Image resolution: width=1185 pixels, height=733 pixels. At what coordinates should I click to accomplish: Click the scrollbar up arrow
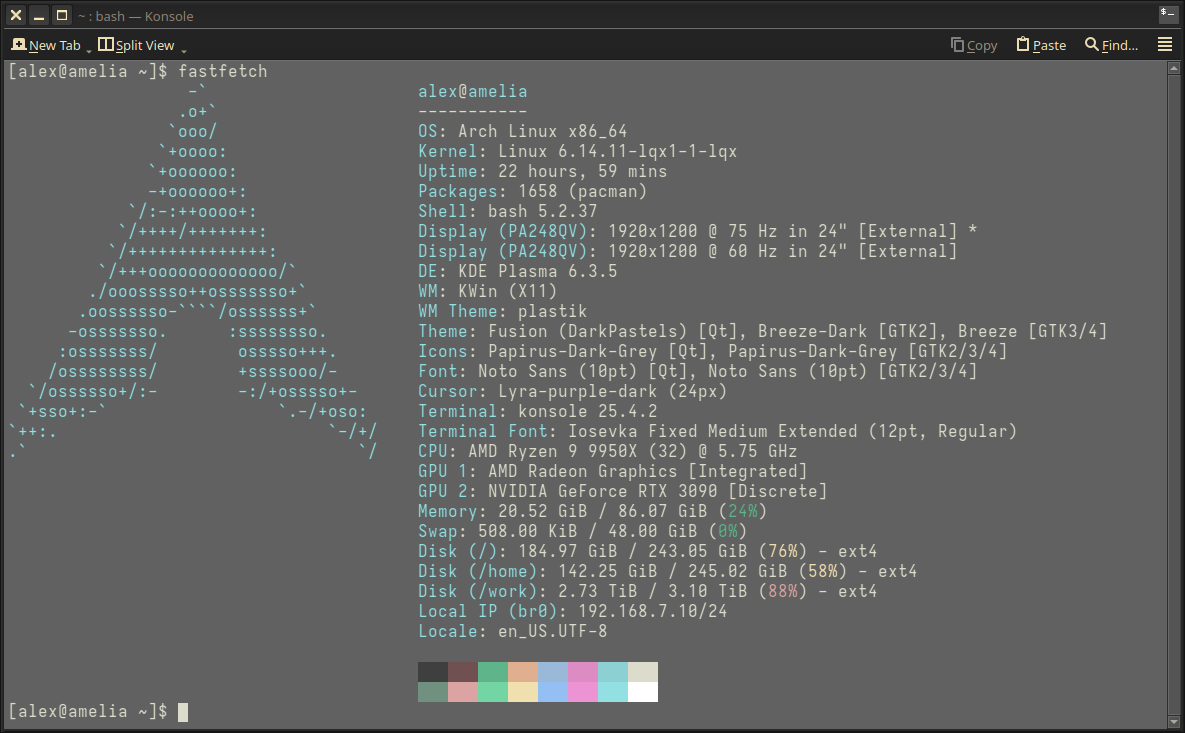coord(1174,68)
